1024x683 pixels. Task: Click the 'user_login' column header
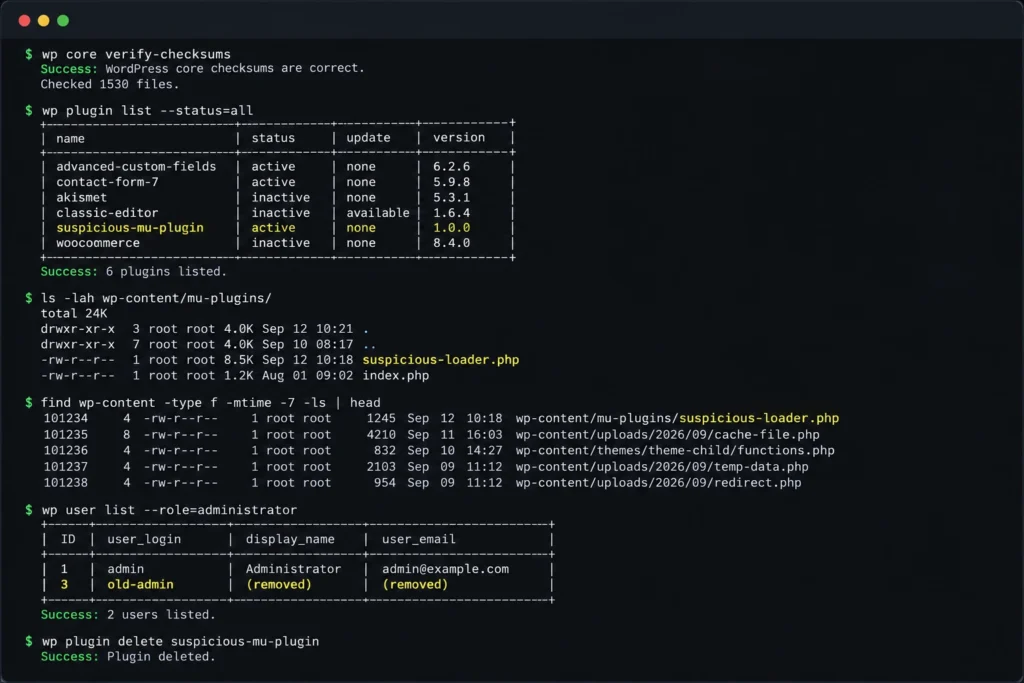pyautogui.click(x=144, y=539)
